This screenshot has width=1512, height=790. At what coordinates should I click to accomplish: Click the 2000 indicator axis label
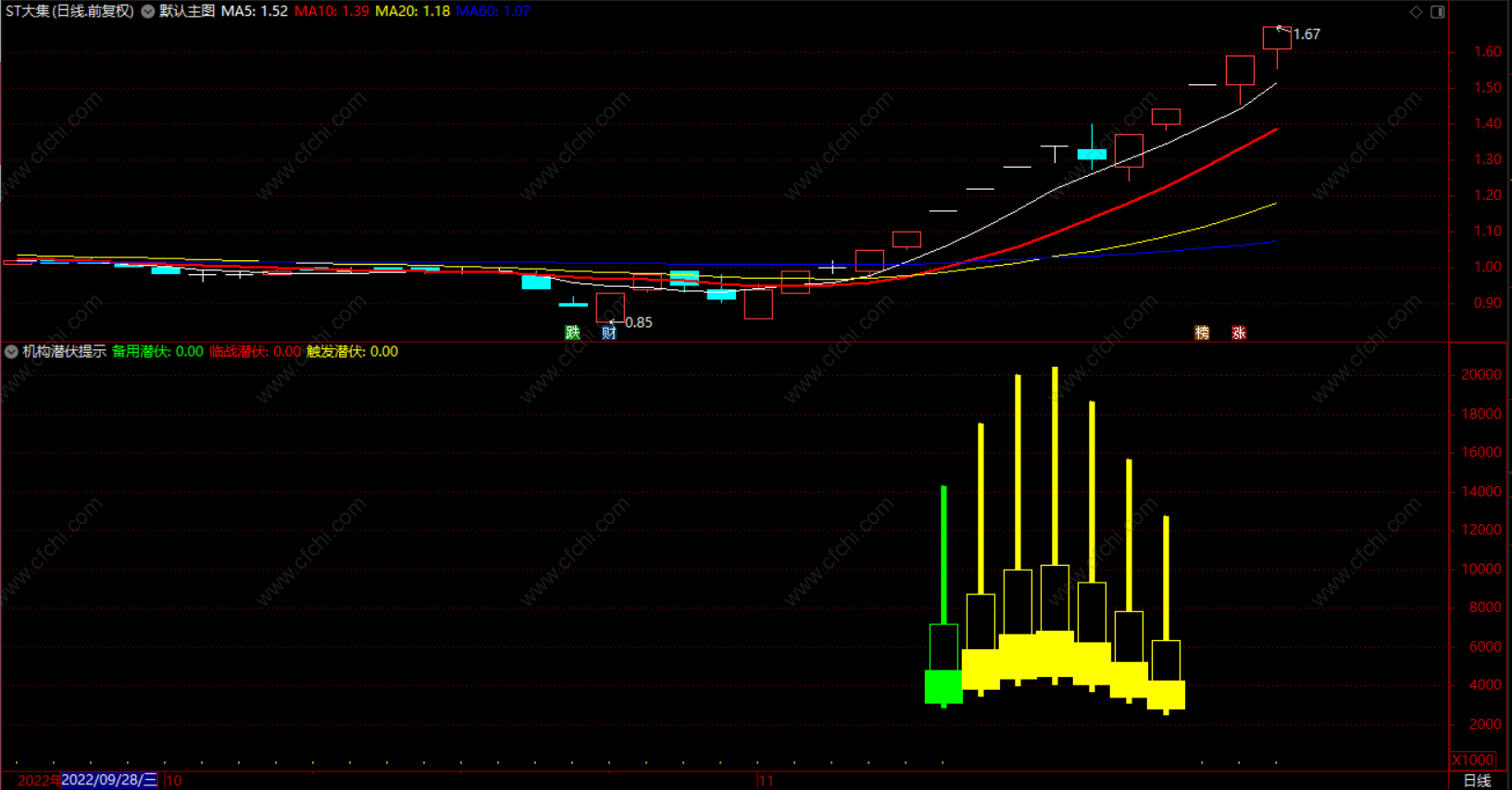click(1485, 724)
